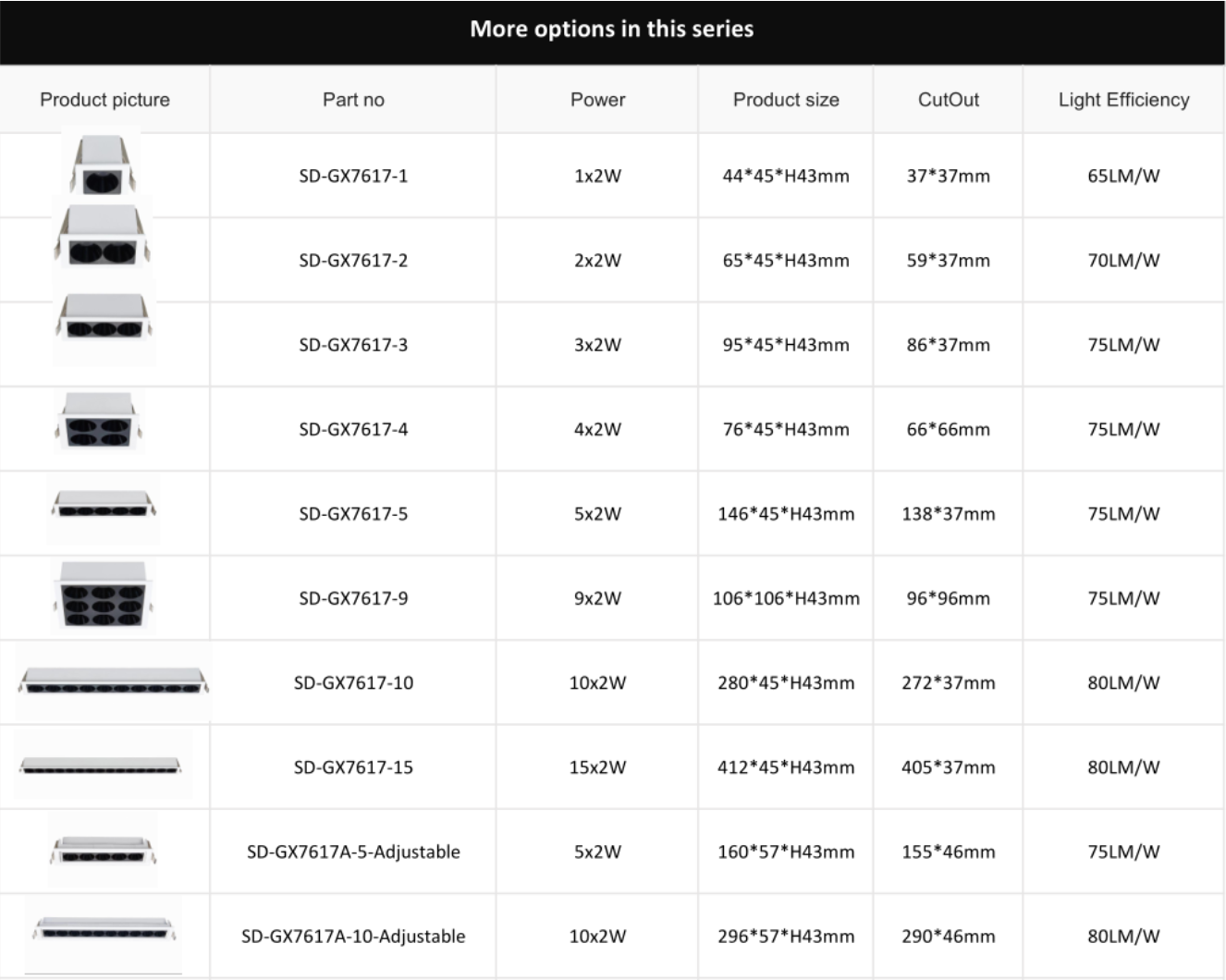Select the SD-GX7617-5 five-head linear picture
Image resolution: width=1226 pixels, height=980 pixels.
103,508
